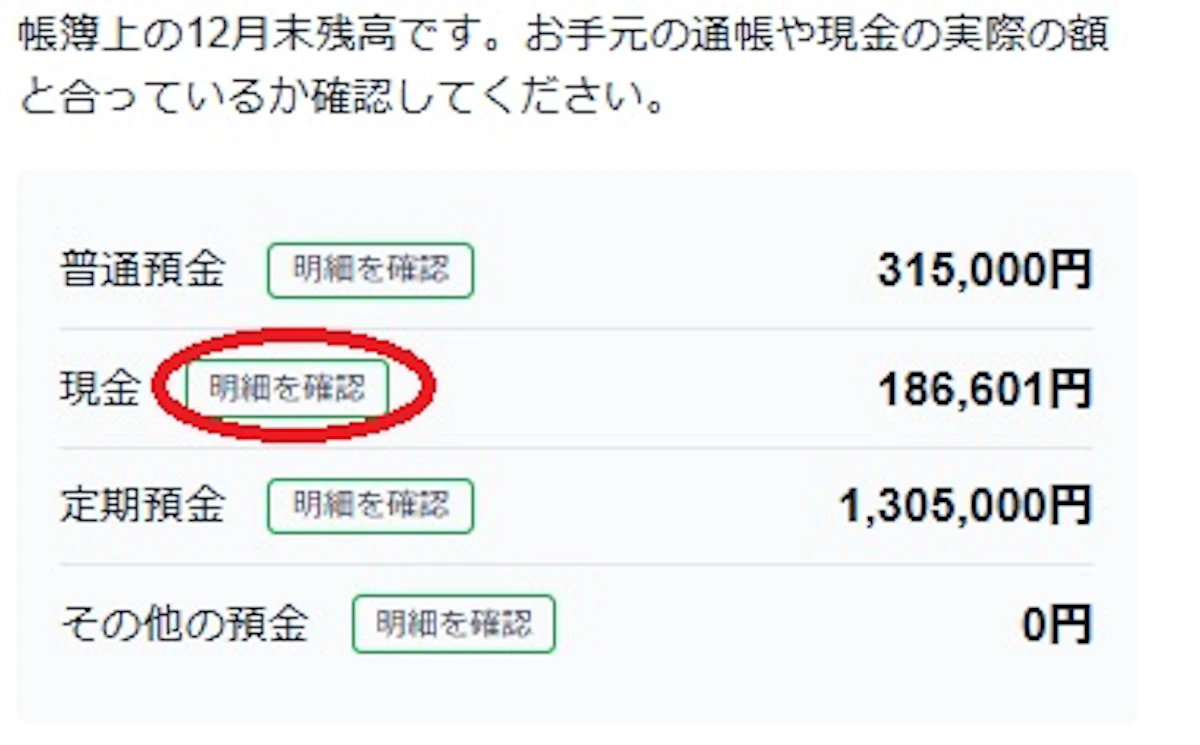The image size is (1200, 745).
Task: Check details for 定期預金
Action: coord(370,505)
